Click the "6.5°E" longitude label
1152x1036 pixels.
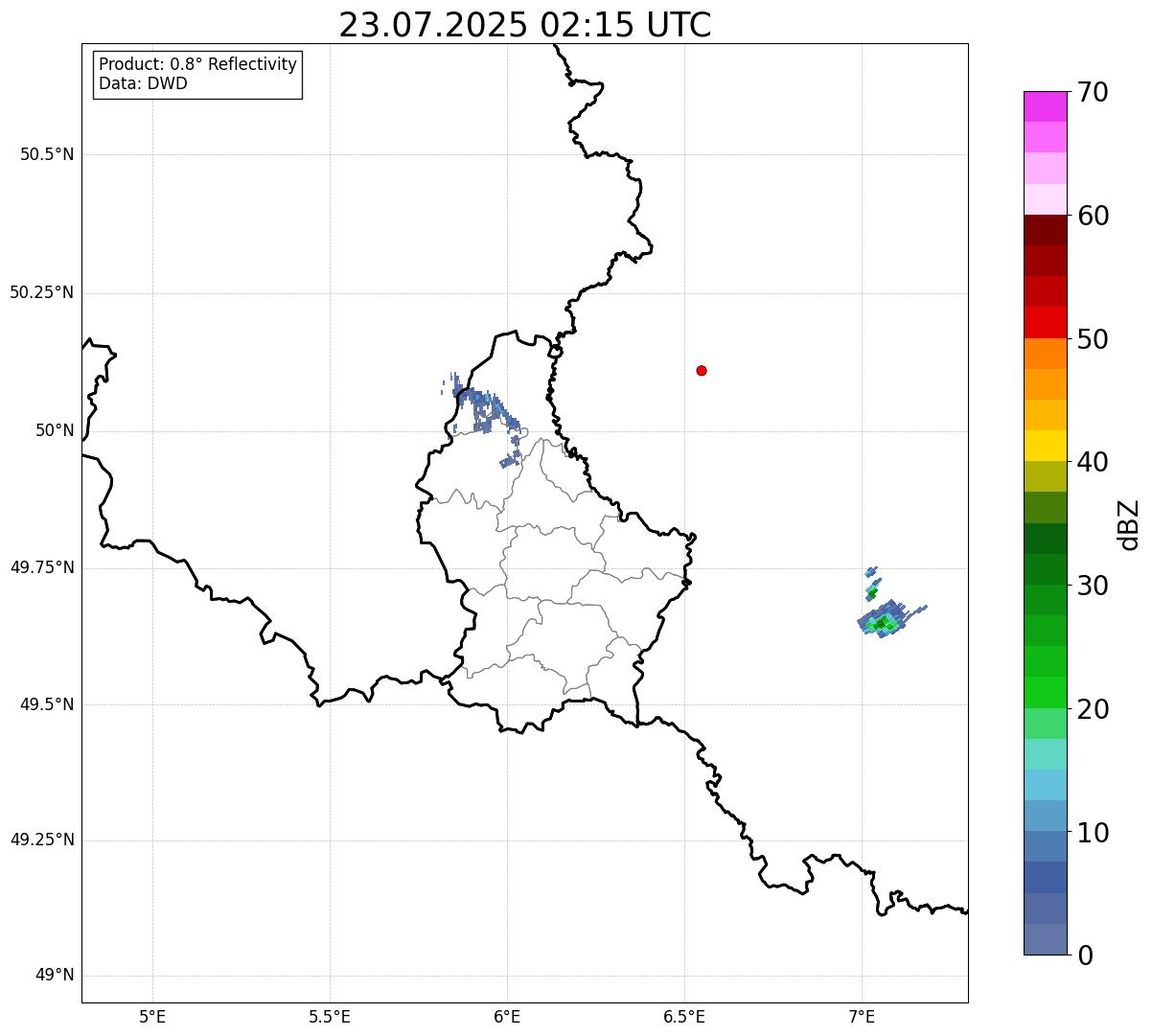tap(684, 1016)
